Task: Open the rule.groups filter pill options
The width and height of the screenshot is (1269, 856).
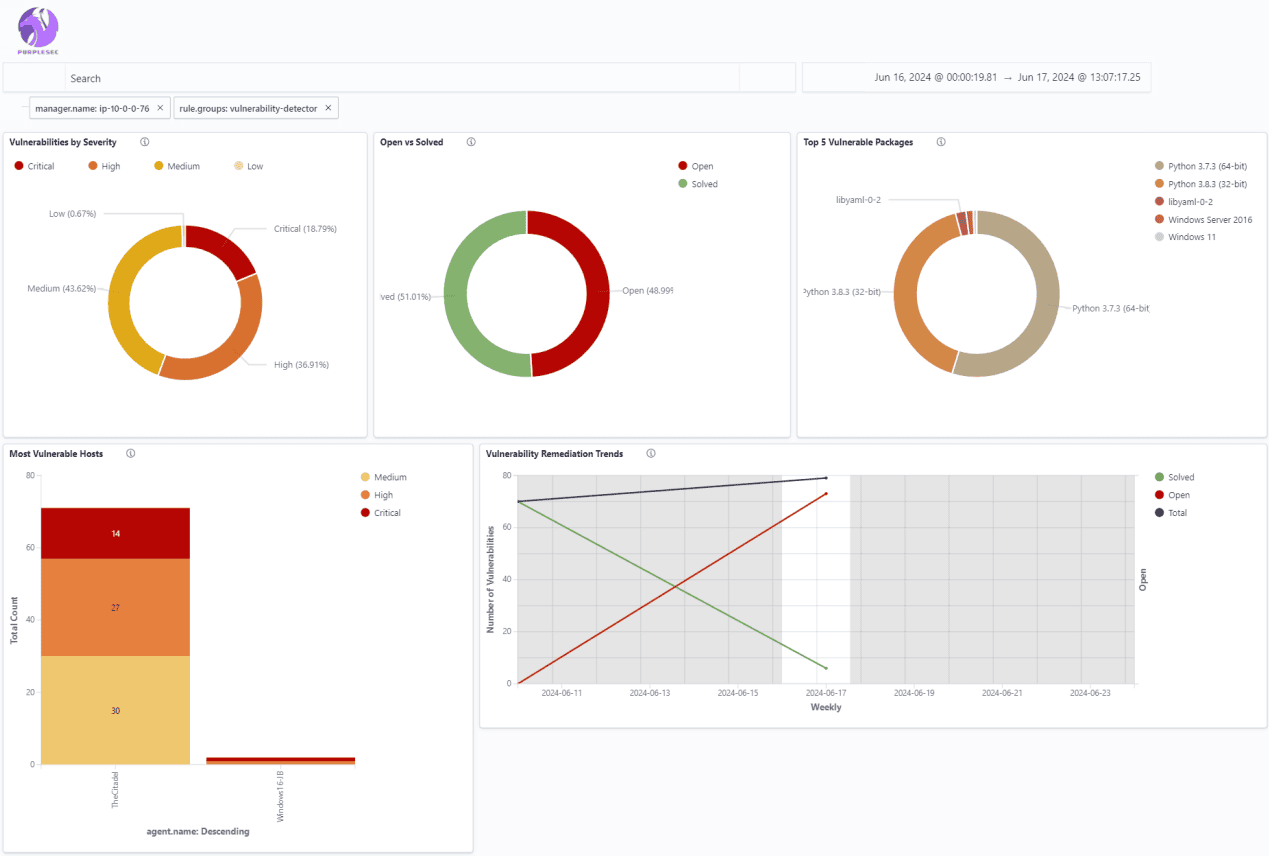Action: tap(247, 108)
